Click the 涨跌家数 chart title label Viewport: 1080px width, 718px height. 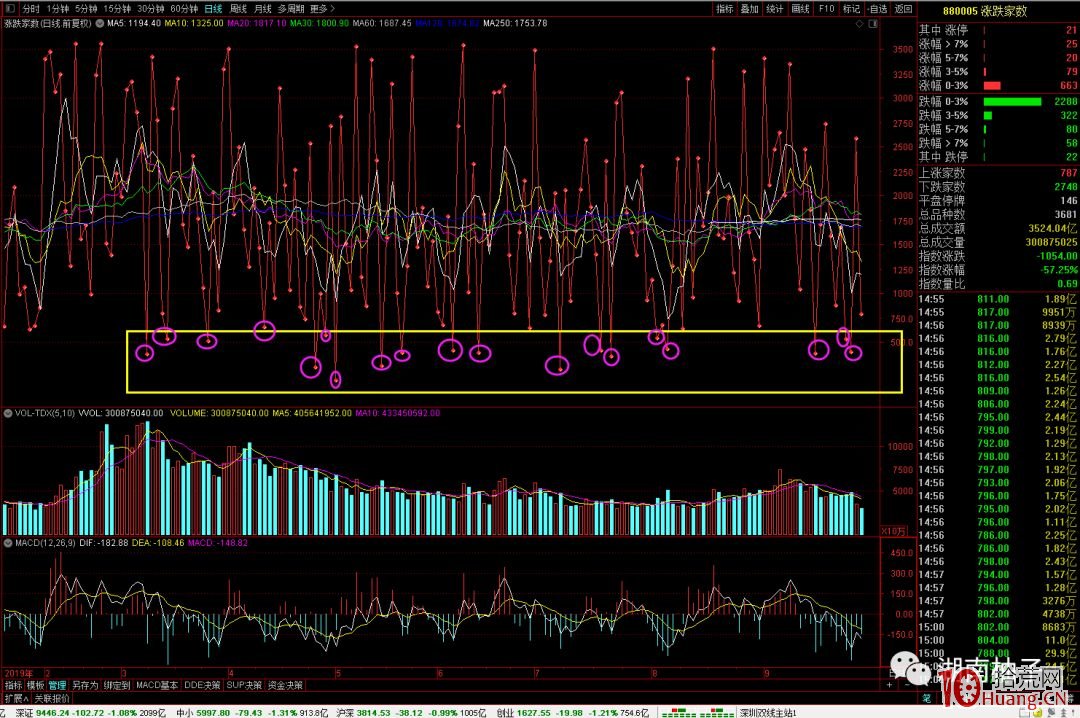(48, 23)
